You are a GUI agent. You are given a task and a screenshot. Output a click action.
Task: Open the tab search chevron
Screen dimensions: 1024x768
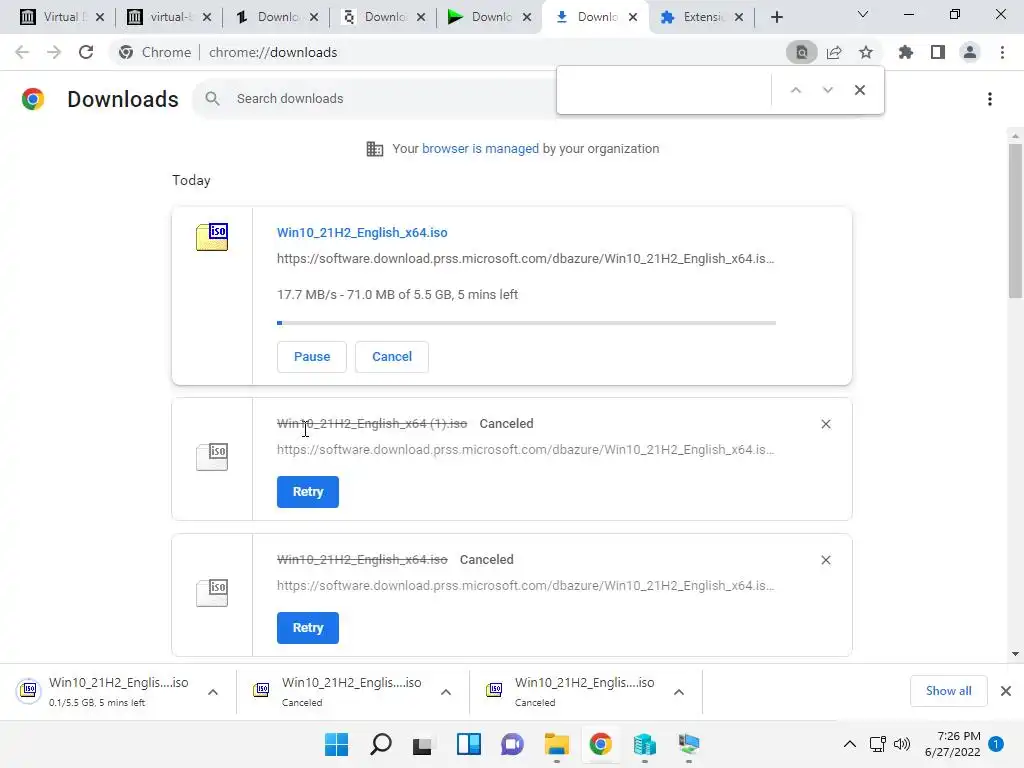pyautogui.click(x=863, y=14)
